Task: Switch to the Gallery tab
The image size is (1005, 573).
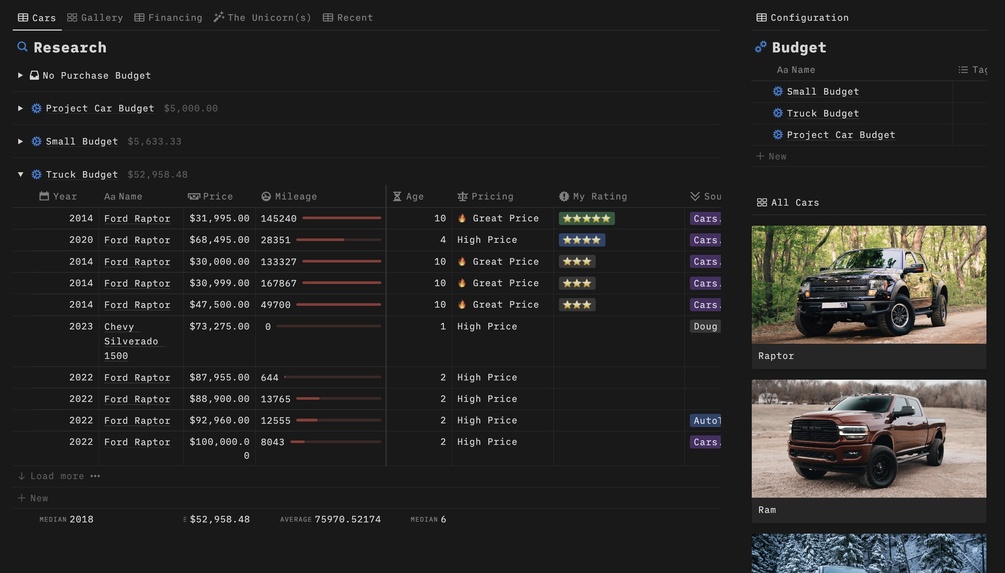Action: 95,18
